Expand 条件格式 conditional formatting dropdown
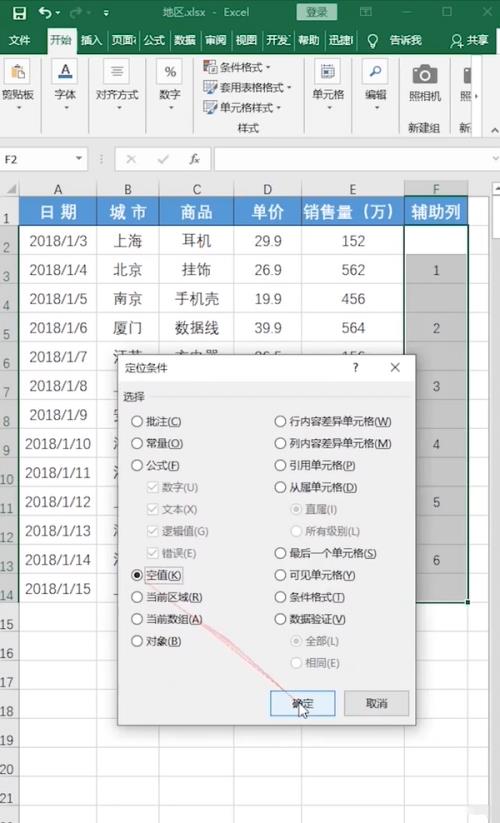Screen dimensions: 500x823 237,67
